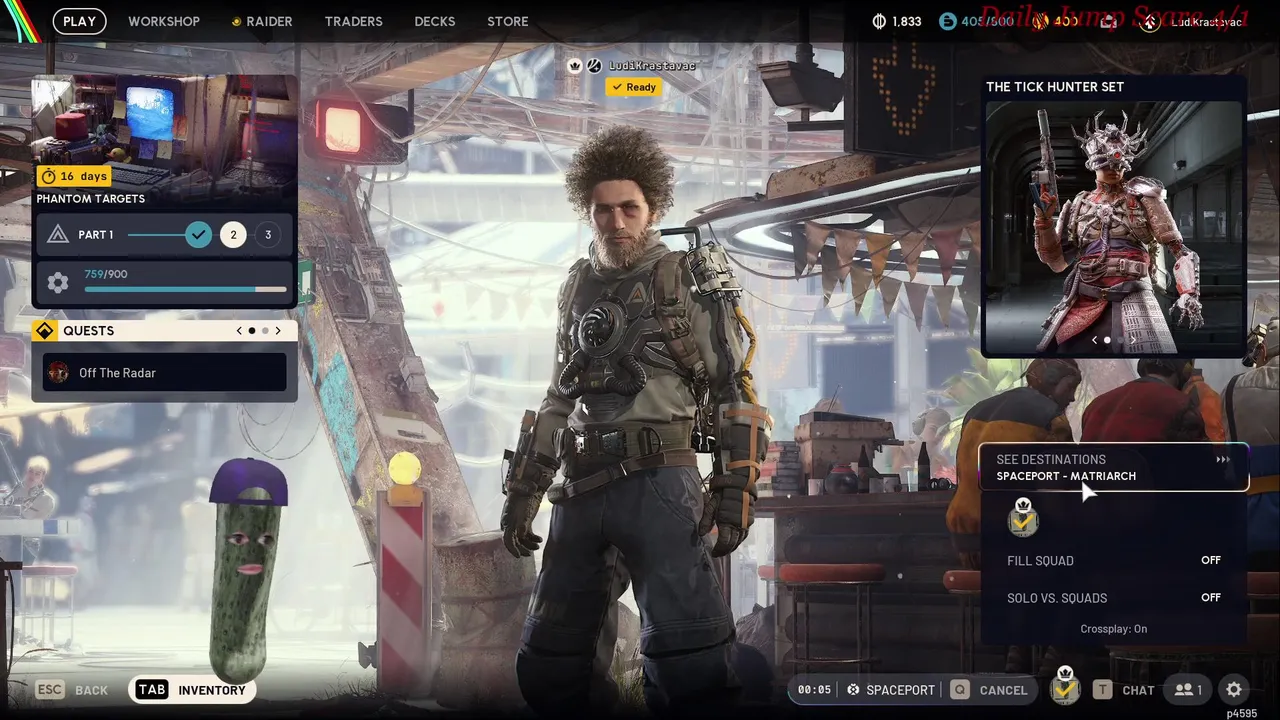This screenshot has width=1280, height=720.
Task: Click the triple arrow on See Destinations
Action: [x=1223, y=460]
